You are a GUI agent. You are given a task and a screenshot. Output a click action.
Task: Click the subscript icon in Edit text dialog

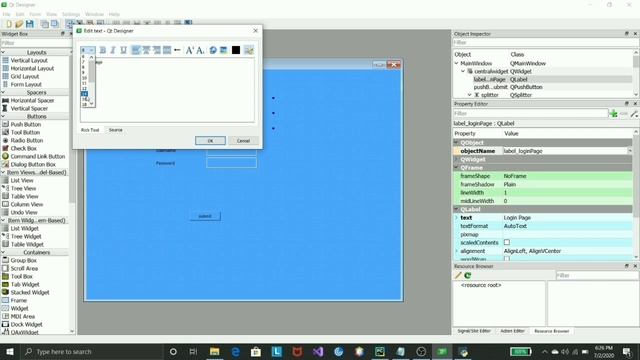pyautogui.click(x=200, y=50)
